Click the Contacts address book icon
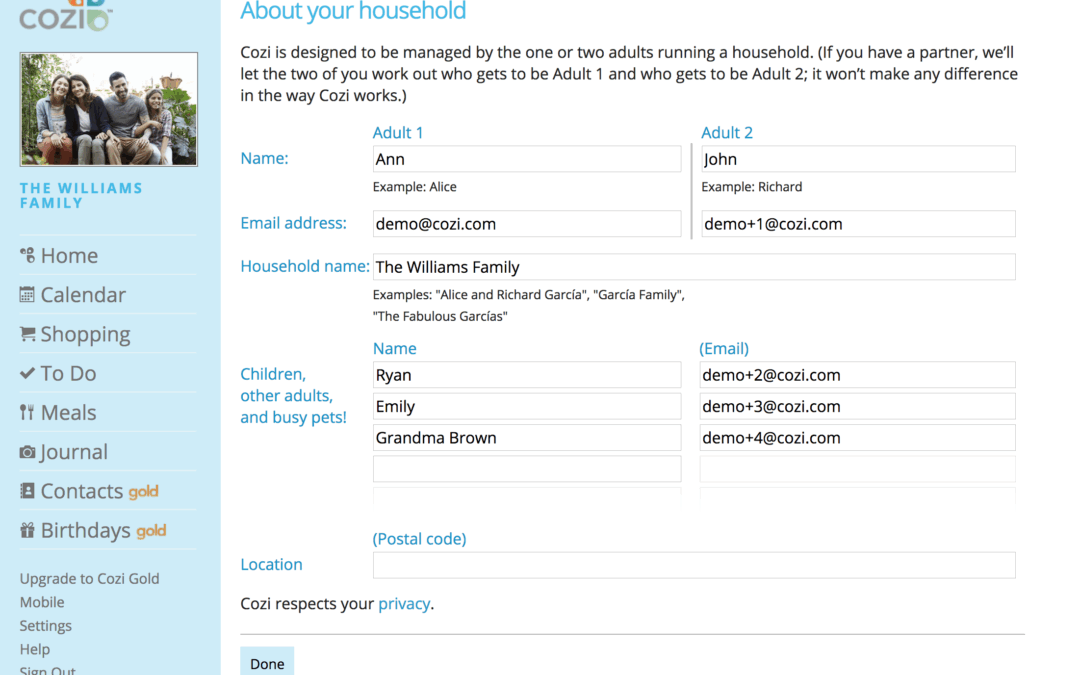This screenshot has width=1080, height=675. pyautogui.click(x=27, y=491)
